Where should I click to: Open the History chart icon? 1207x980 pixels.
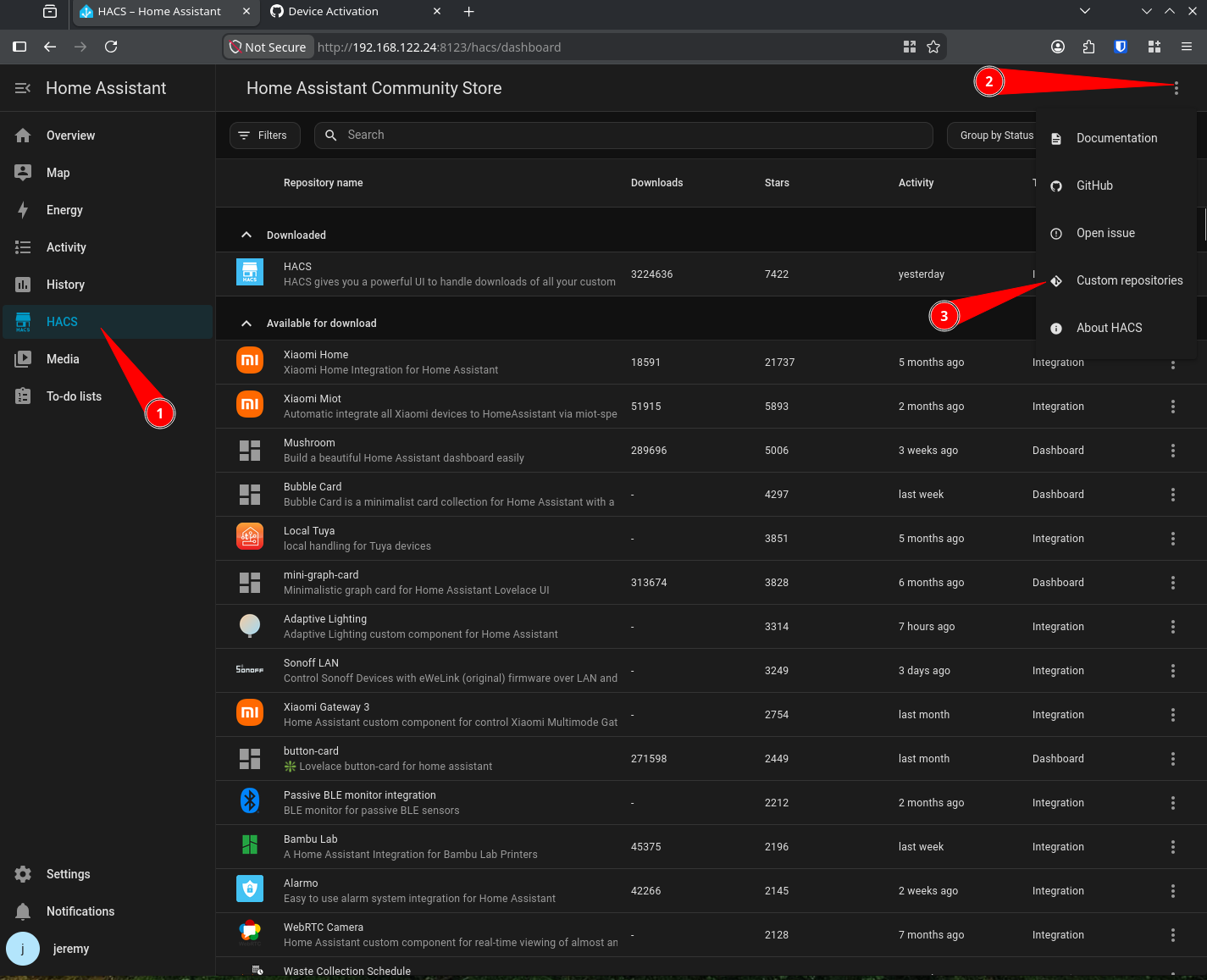point(23,285)
